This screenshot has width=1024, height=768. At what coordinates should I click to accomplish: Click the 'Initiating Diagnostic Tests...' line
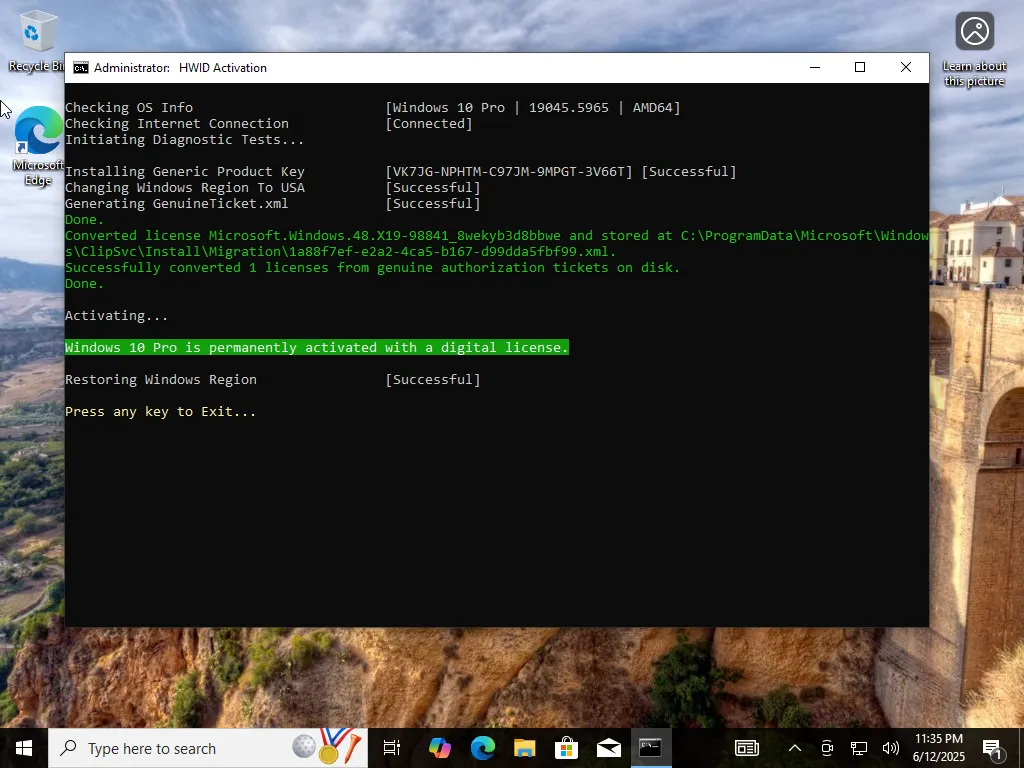point(184,140)
